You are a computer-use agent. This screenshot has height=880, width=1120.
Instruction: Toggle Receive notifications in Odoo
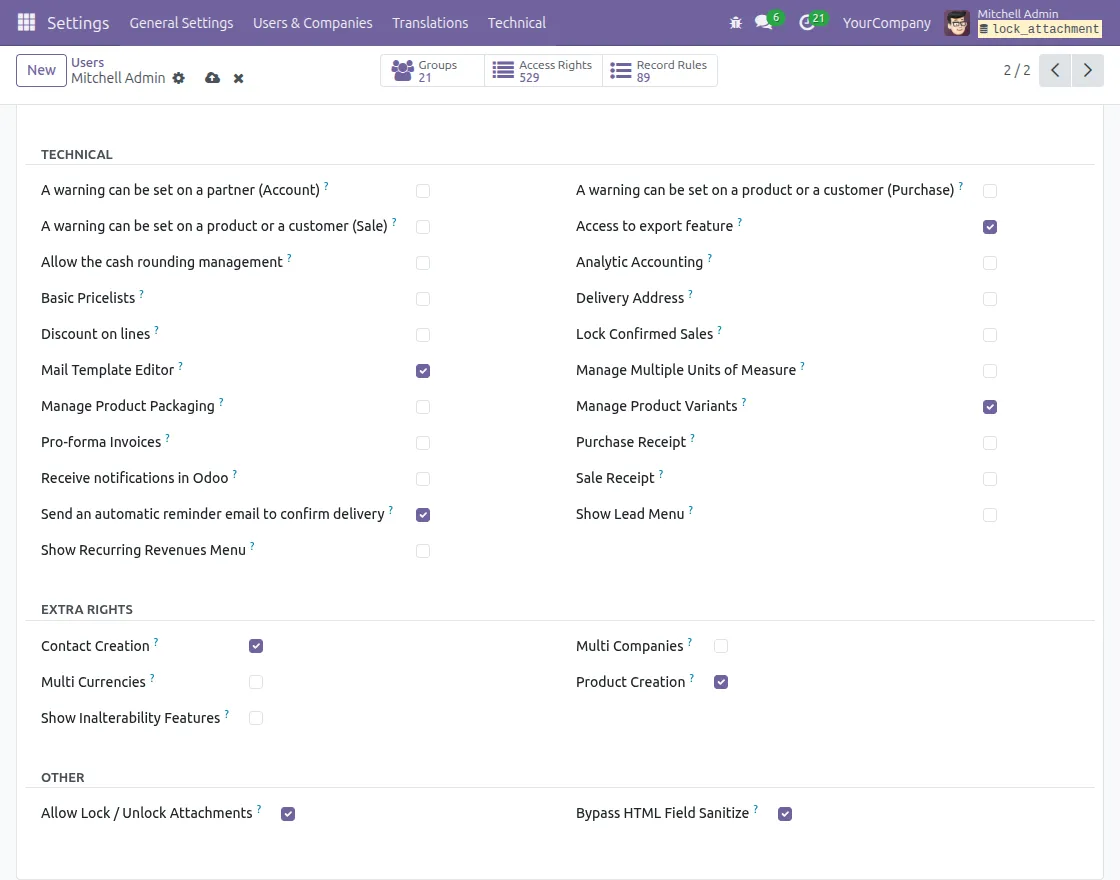click(423, 479)
